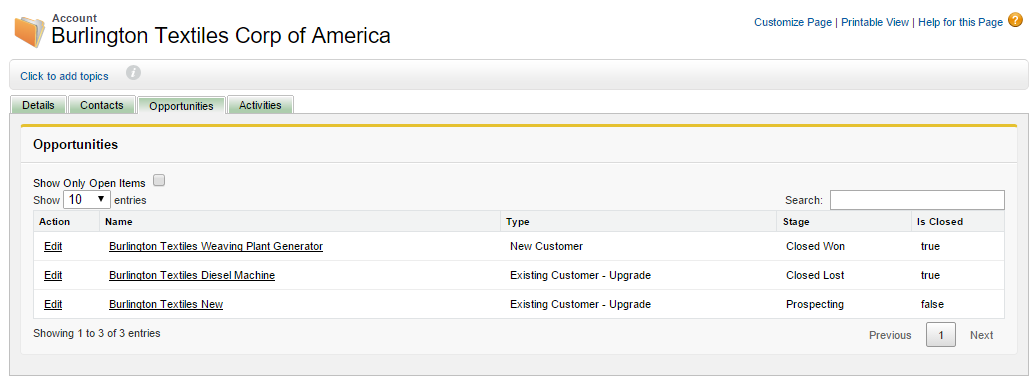Go to the Next page
The height and width of the screenshot is (380, 1032).
point(981,335)
